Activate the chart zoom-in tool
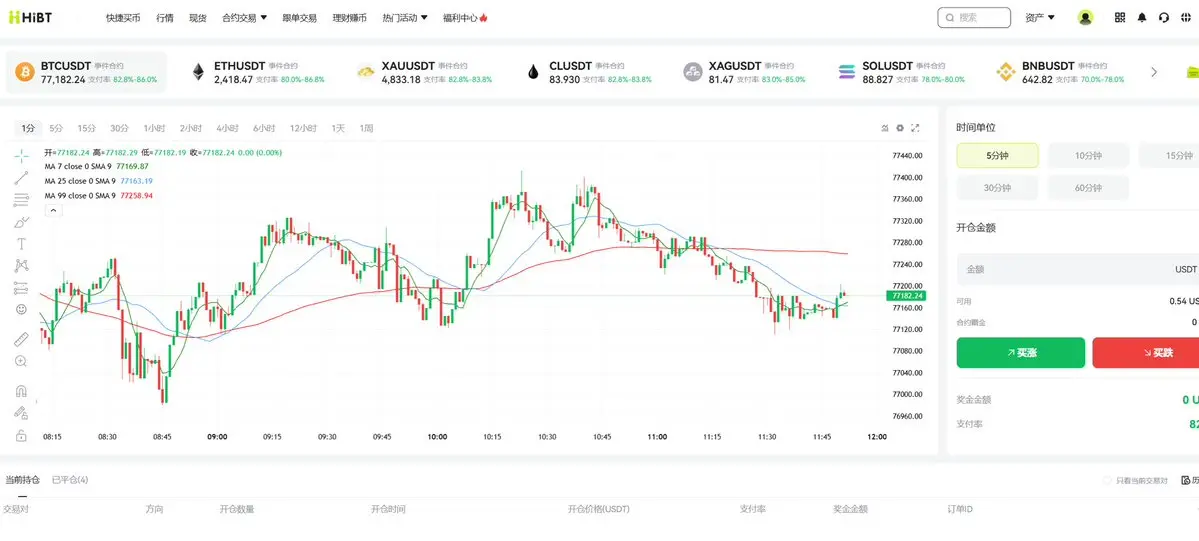Screen dimensions: 1199x541 [x=21, y=361]
